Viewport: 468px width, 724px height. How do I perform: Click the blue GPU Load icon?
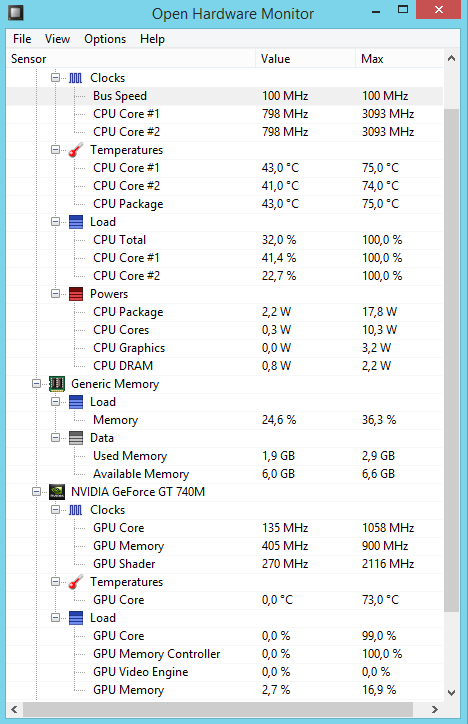tap(76, 618)
